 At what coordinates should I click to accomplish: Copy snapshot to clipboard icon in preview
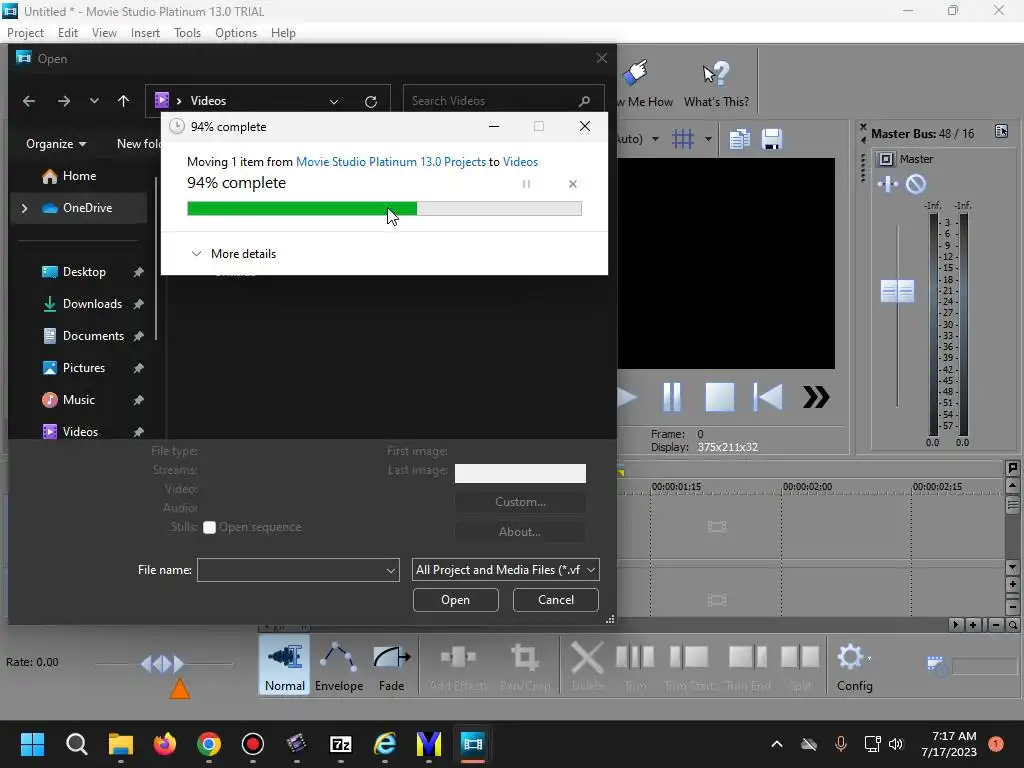pyautogui.click(x=739, y=139)
